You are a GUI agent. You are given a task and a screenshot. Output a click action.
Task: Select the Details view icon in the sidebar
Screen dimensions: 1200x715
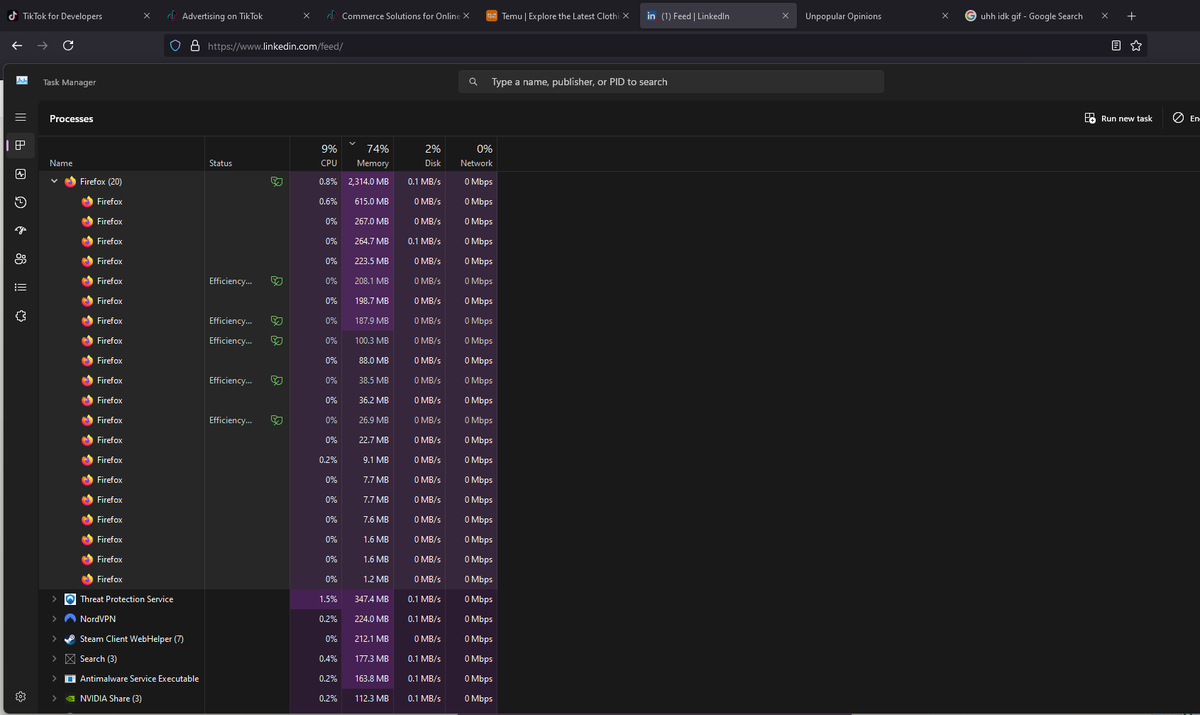[20, 287]
